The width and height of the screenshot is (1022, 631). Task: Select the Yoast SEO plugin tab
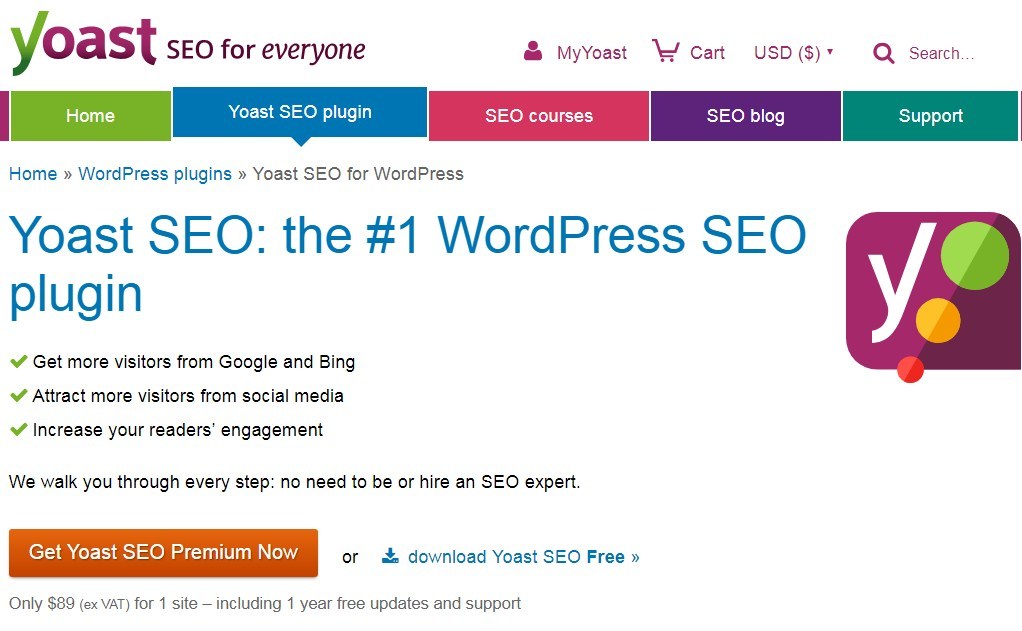[x=300, y=112]
